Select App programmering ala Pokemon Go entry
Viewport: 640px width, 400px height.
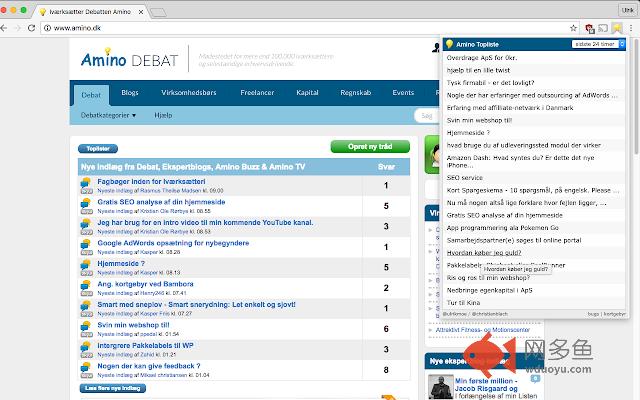click(x=502, y=228)
